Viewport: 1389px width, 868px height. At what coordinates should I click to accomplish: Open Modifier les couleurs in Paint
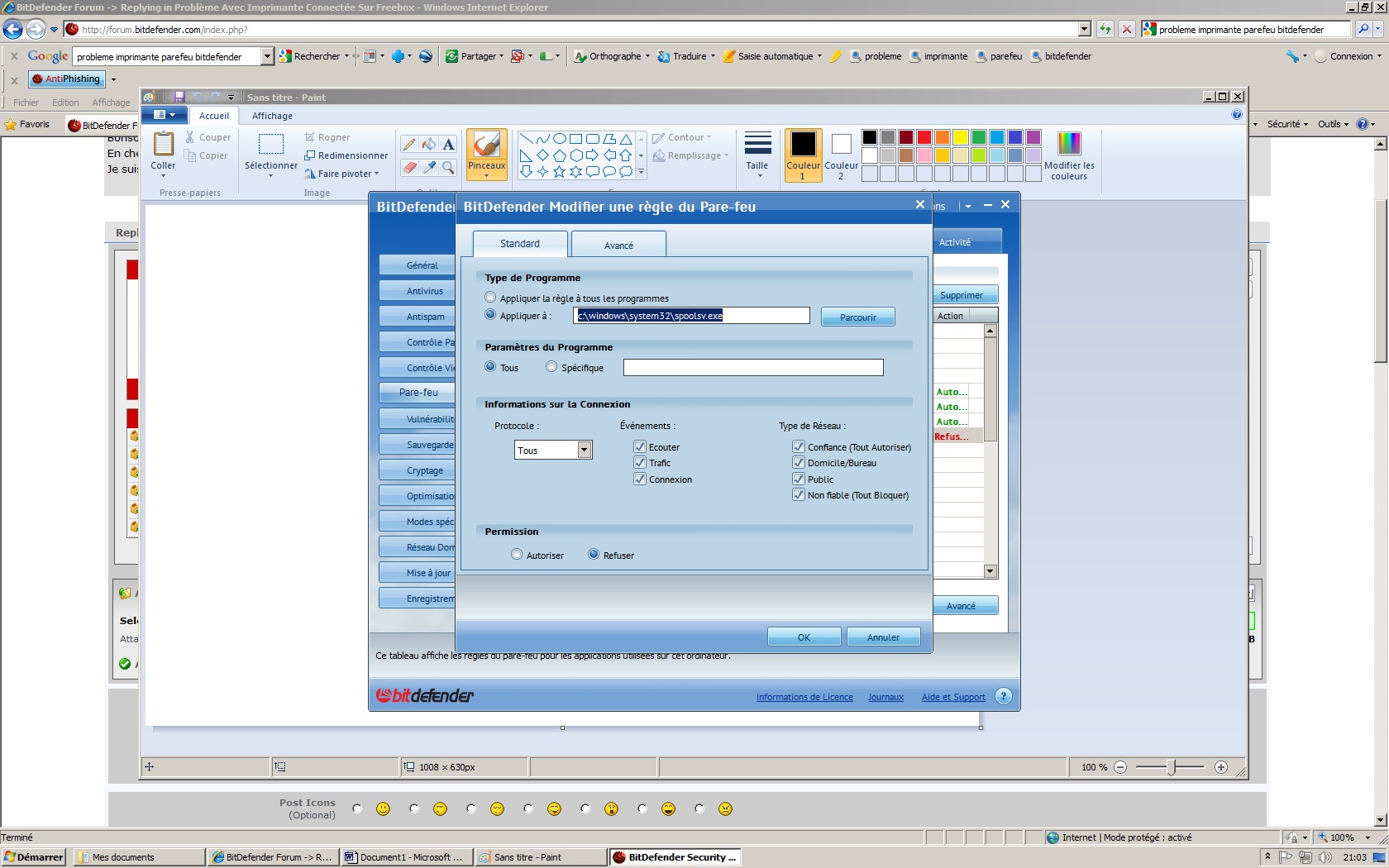click(x=1069, y=155)
